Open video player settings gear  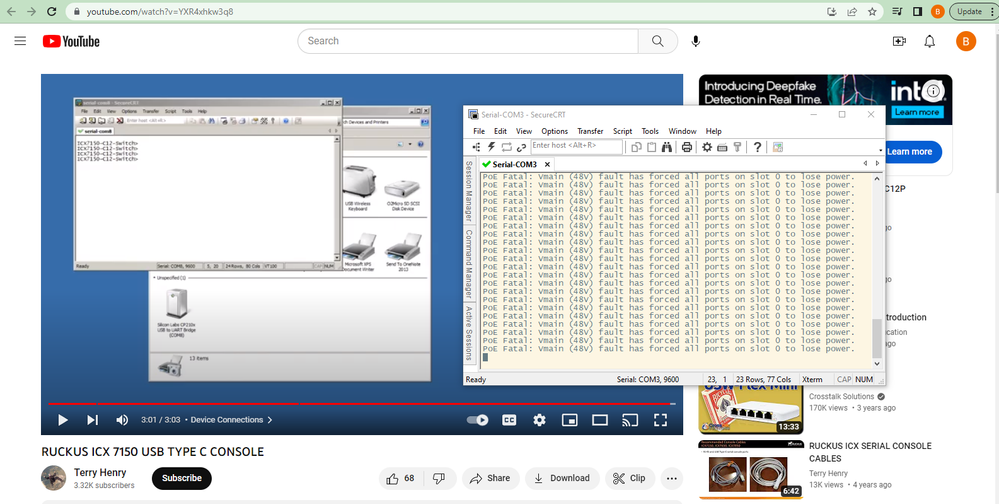(539, 420)
